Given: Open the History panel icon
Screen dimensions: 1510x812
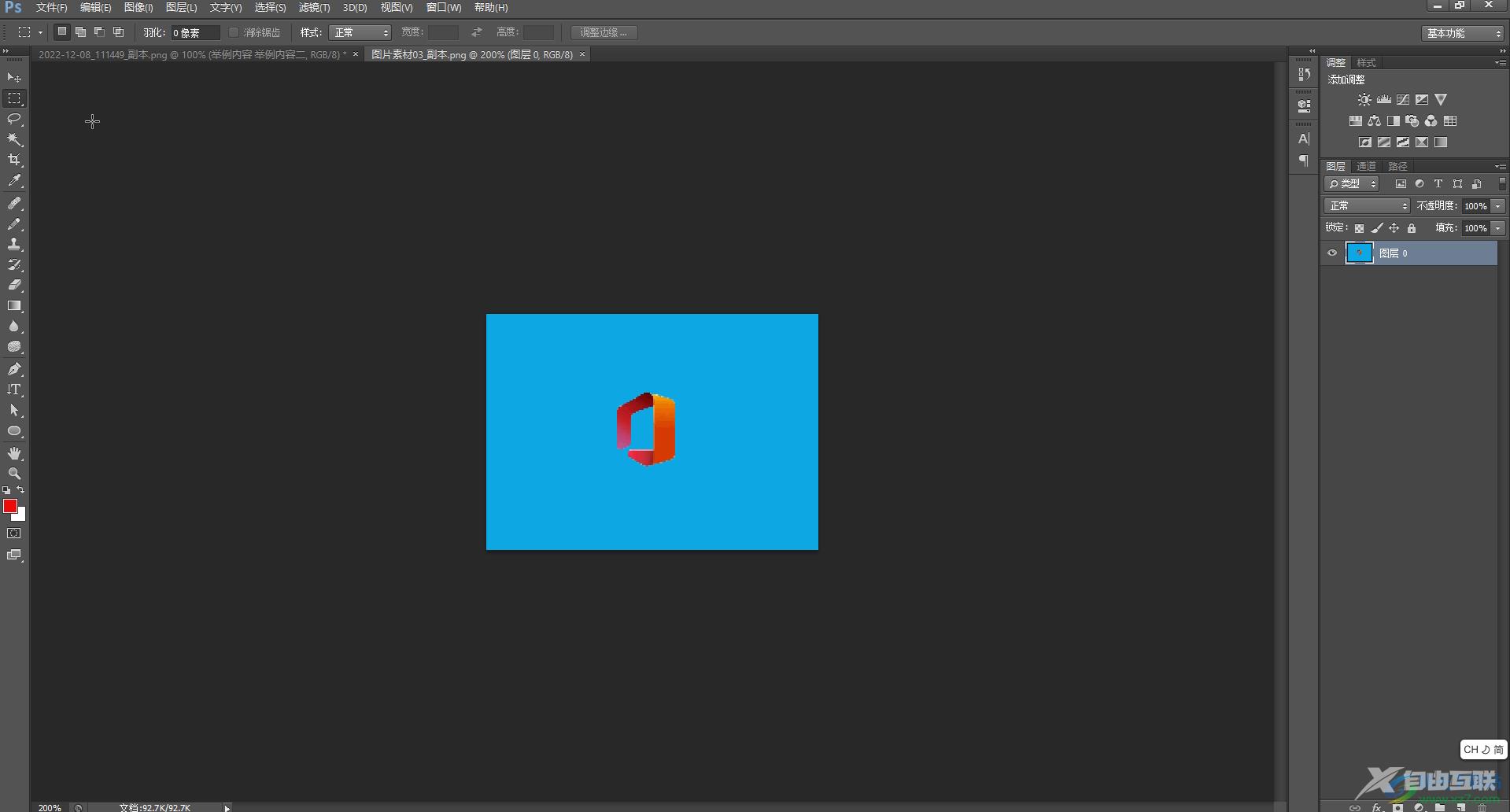Looking at the screenshot, I should point(1304,74).
